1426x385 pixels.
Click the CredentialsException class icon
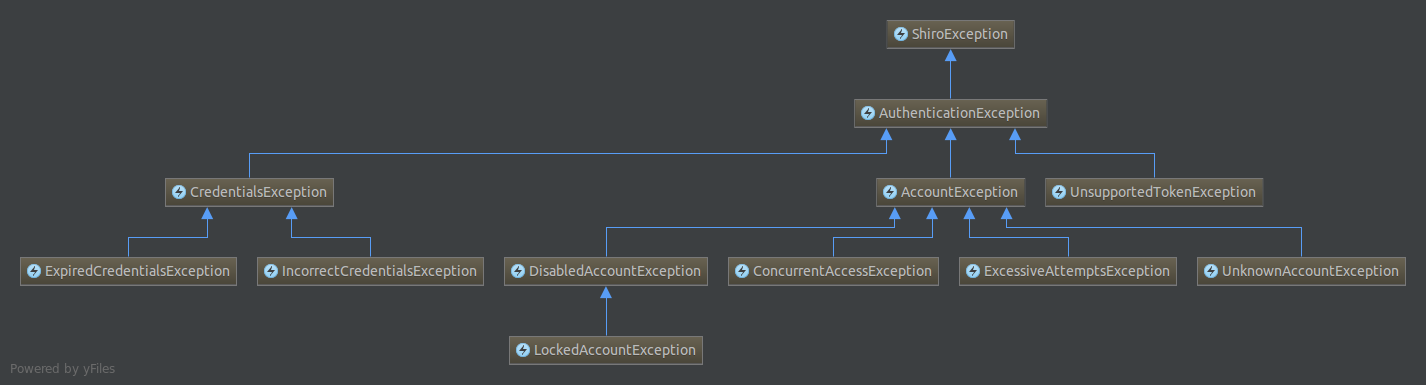tap(179, 192)
